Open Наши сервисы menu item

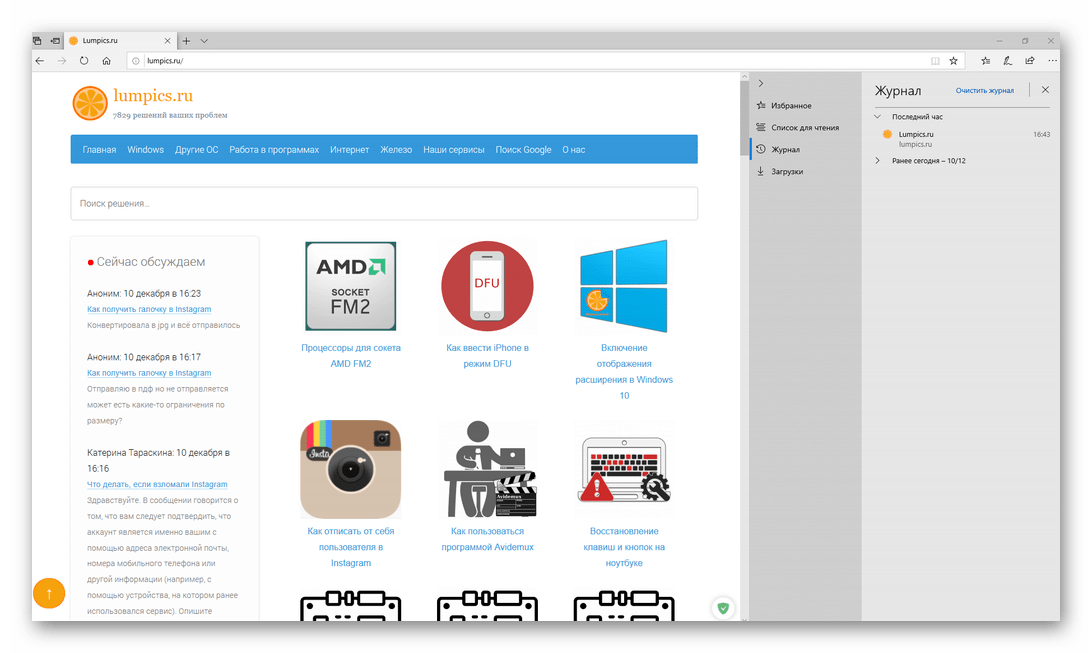(453, 150)
